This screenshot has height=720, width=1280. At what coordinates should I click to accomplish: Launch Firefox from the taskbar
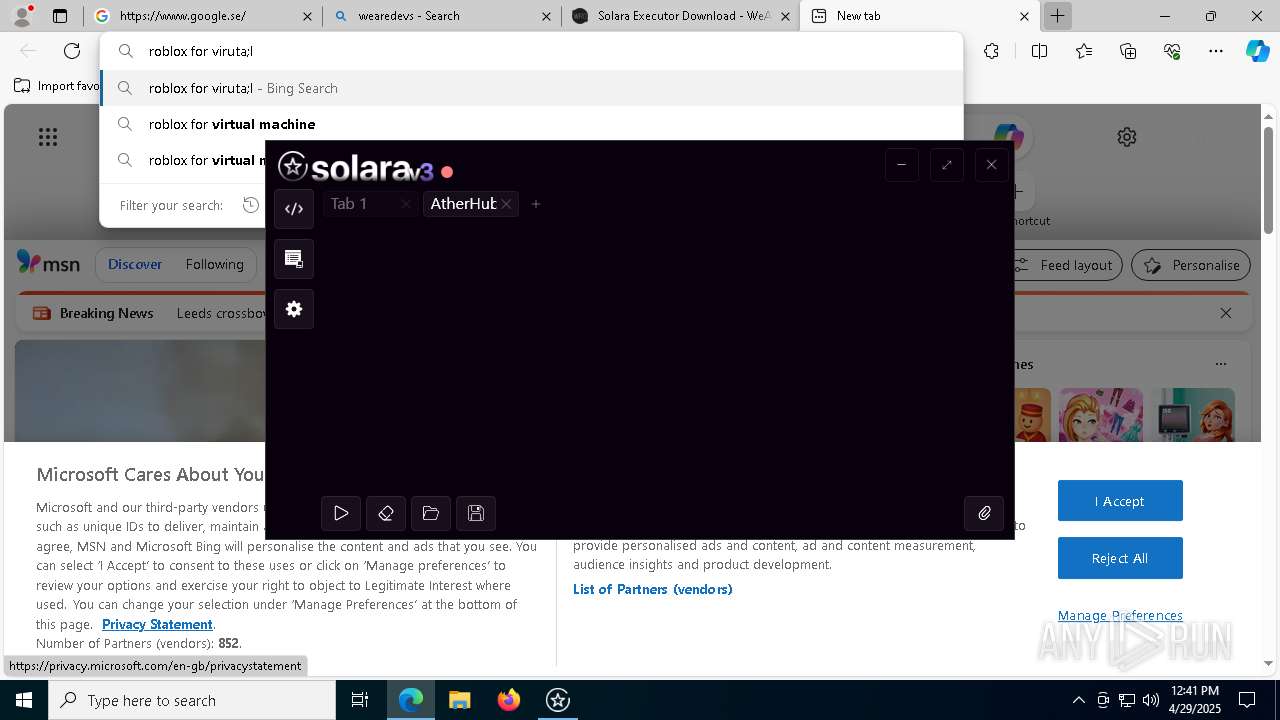[x=509, y=700]
